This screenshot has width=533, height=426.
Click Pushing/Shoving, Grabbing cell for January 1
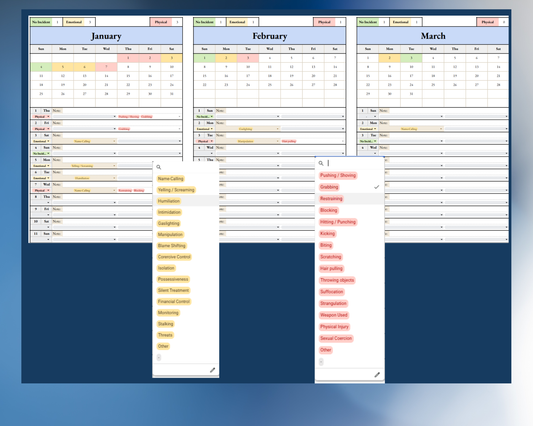pos(149,117)
